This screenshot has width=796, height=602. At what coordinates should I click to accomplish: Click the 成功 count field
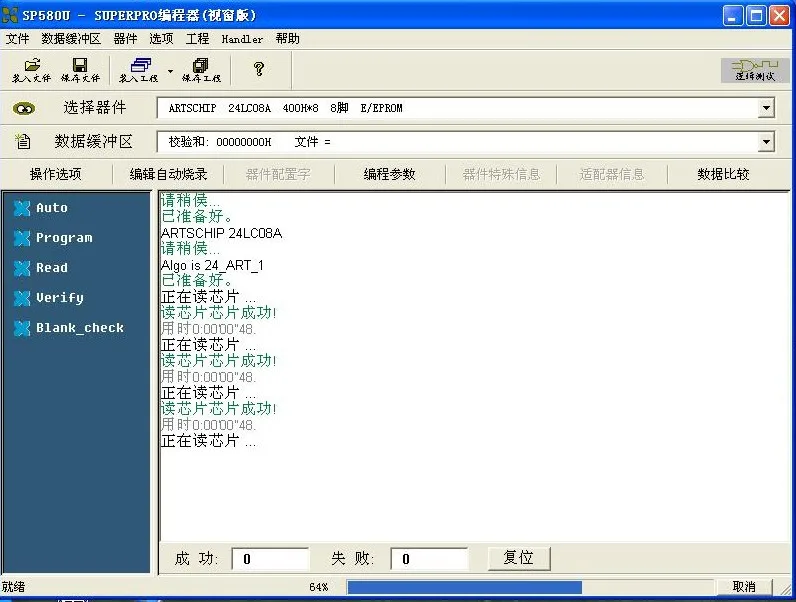(270, 559)
